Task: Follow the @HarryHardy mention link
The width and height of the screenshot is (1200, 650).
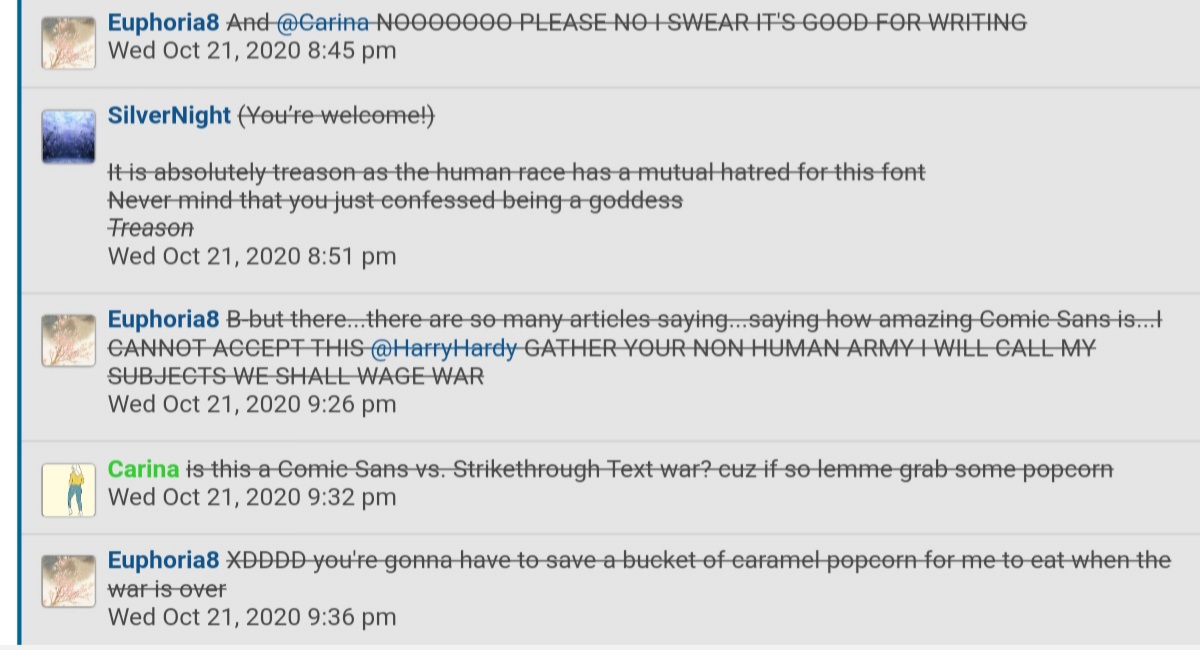Action: click(444, 348)
